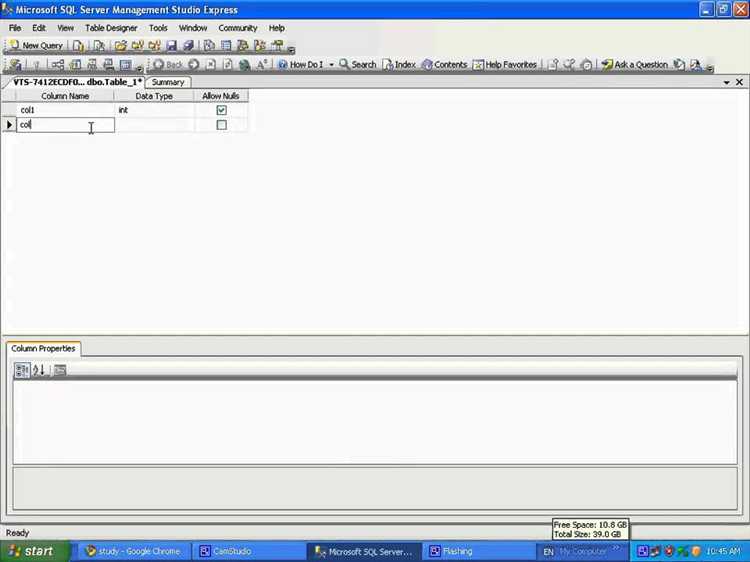The image size is (750, 562).
Task: Select the Column Properties tab
Action: (43, 348)
